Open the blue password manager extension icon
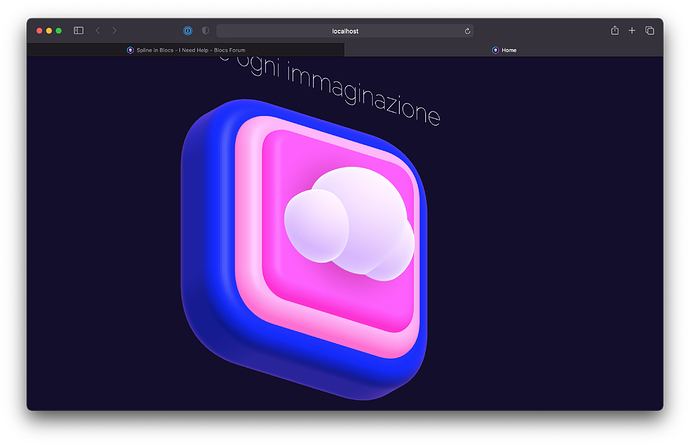690x446 pixels. 187,31
